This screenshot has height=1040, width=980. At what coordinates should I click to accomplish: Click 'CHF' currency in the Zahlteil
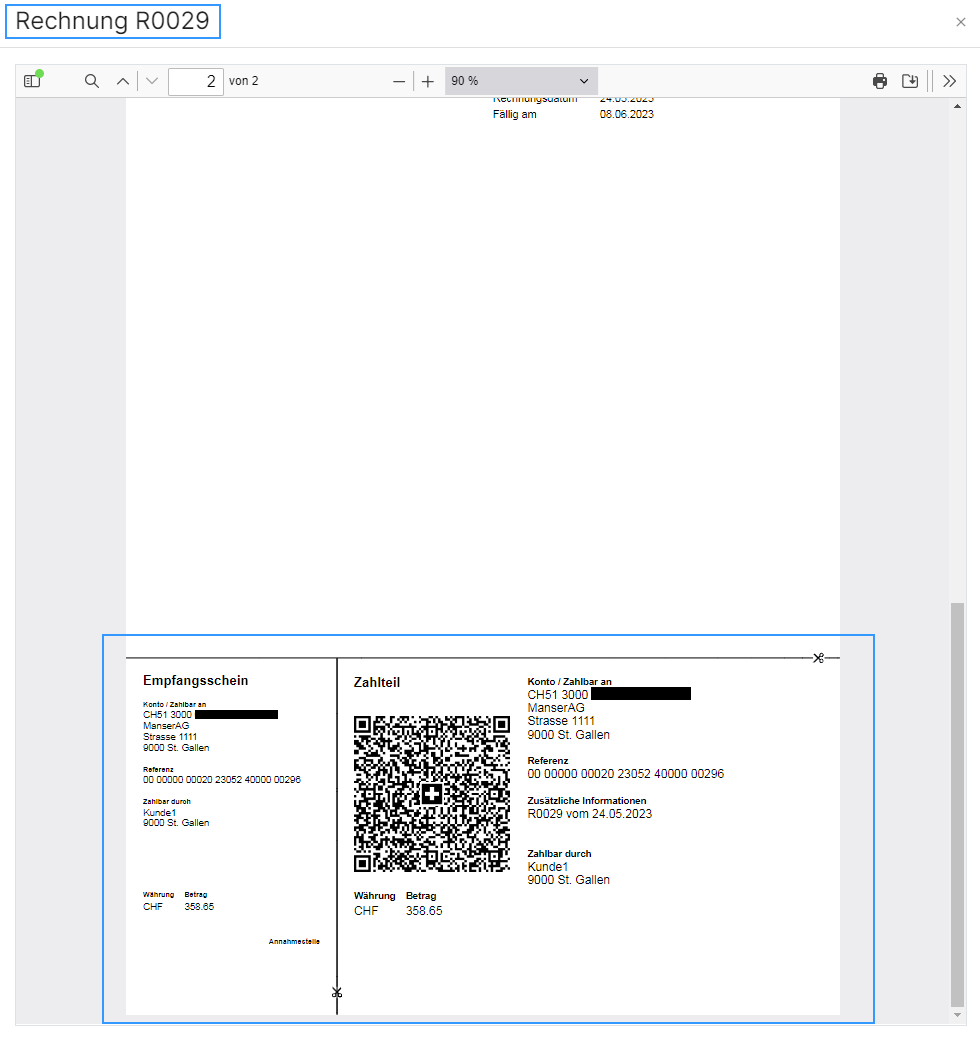366,911
